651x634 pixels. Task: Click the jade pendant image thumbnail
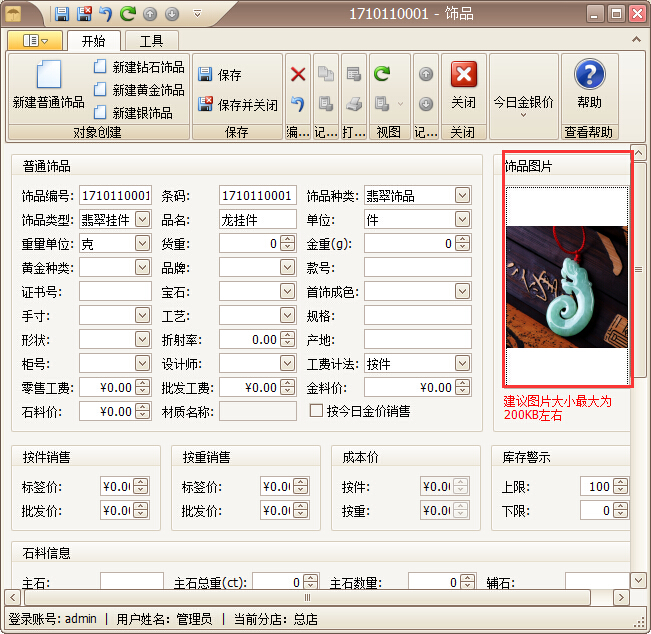click(x=567, y=287)
